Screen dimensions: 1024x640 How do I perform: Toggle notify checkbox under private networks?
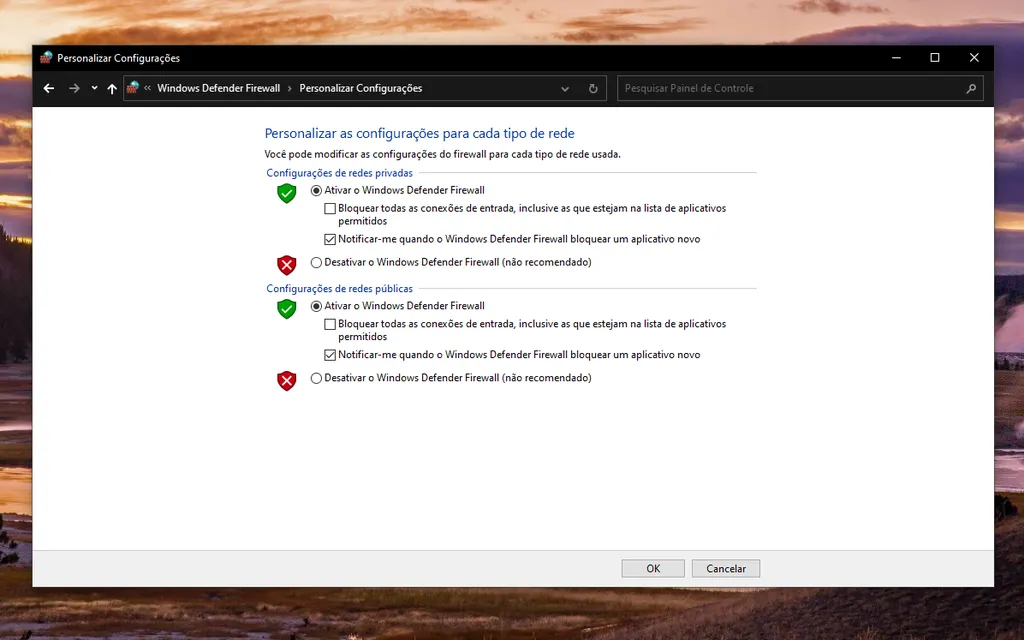click(x=330, y=239)
